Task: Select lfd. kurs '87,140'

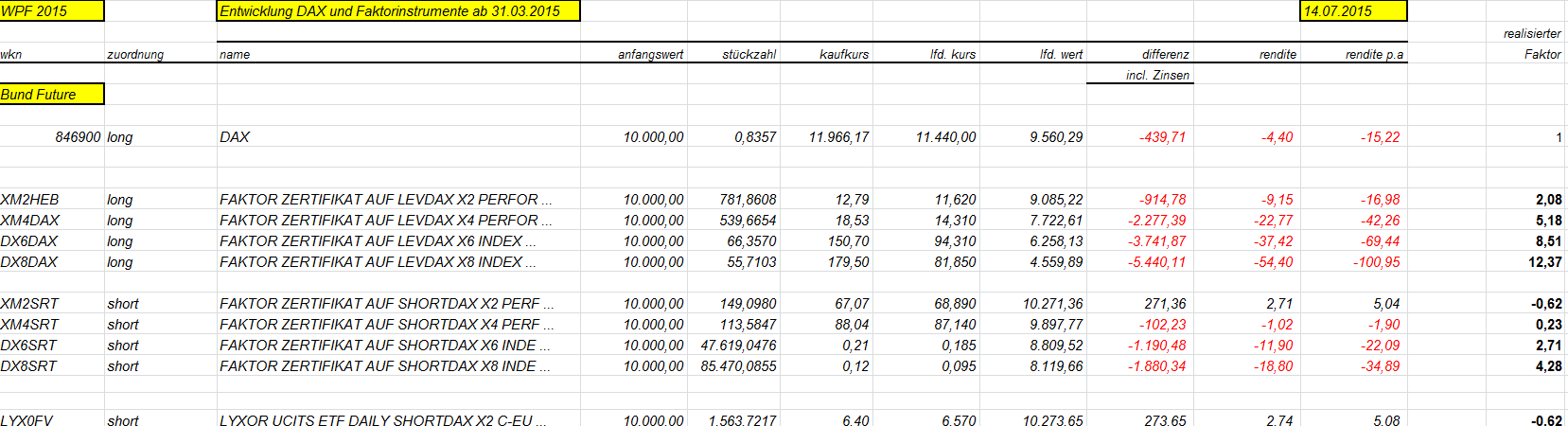Action: (x=955, y=325)
